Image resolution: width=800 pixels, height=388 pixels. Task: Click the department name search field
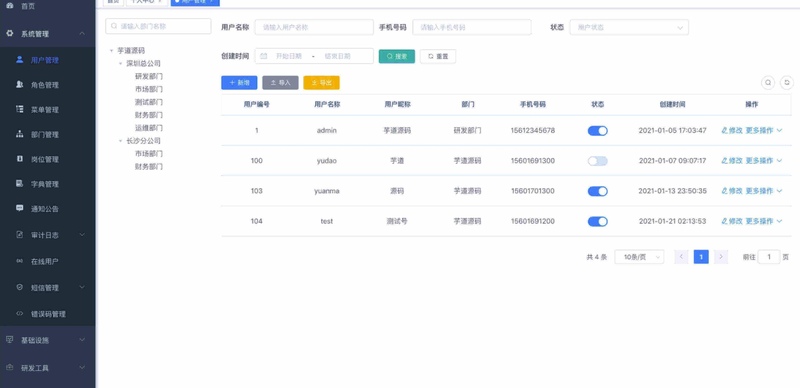(x=158, y=26)
